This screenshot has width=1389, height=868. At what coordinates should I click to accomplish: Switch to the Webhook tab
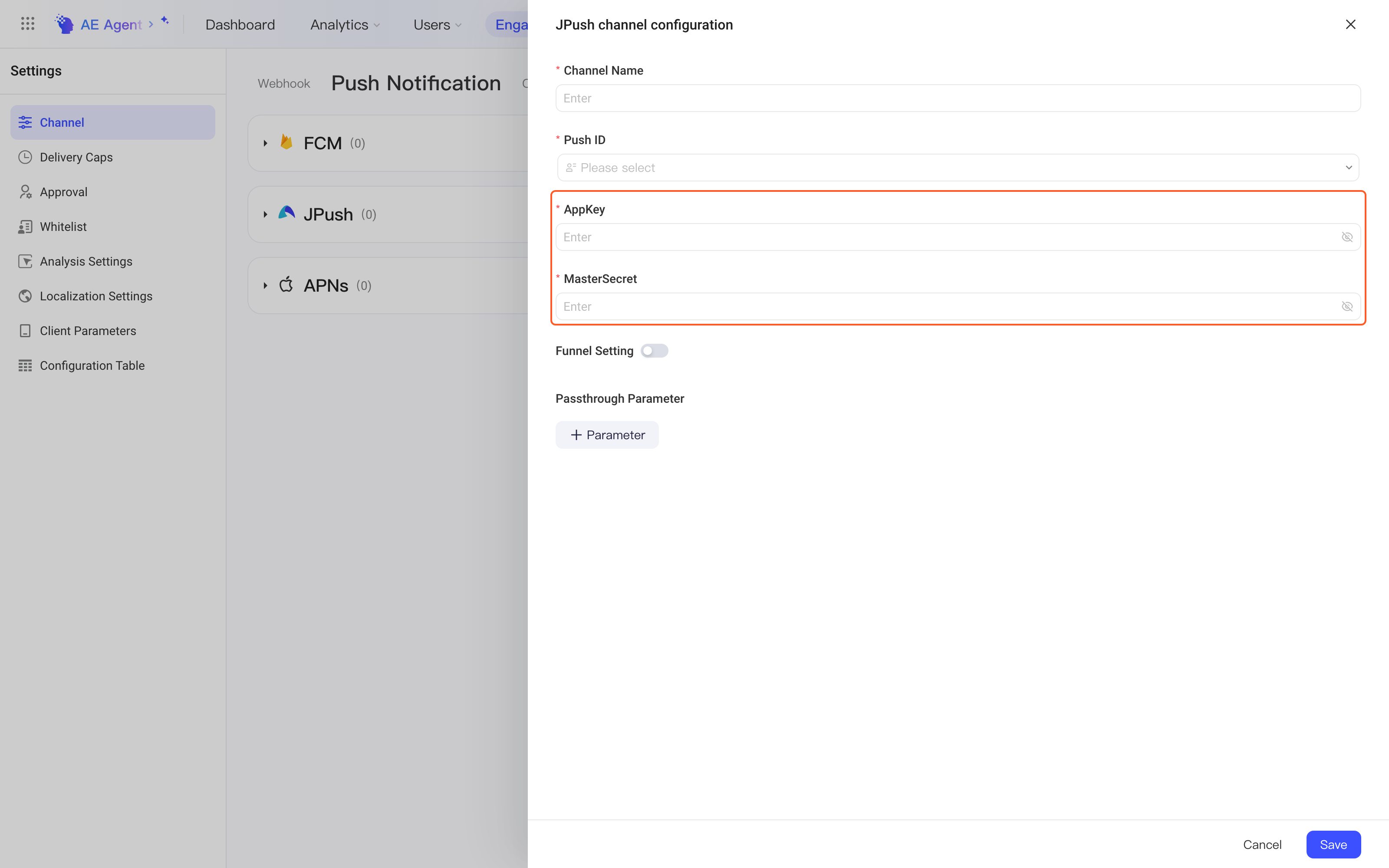[x=283, y=83]
